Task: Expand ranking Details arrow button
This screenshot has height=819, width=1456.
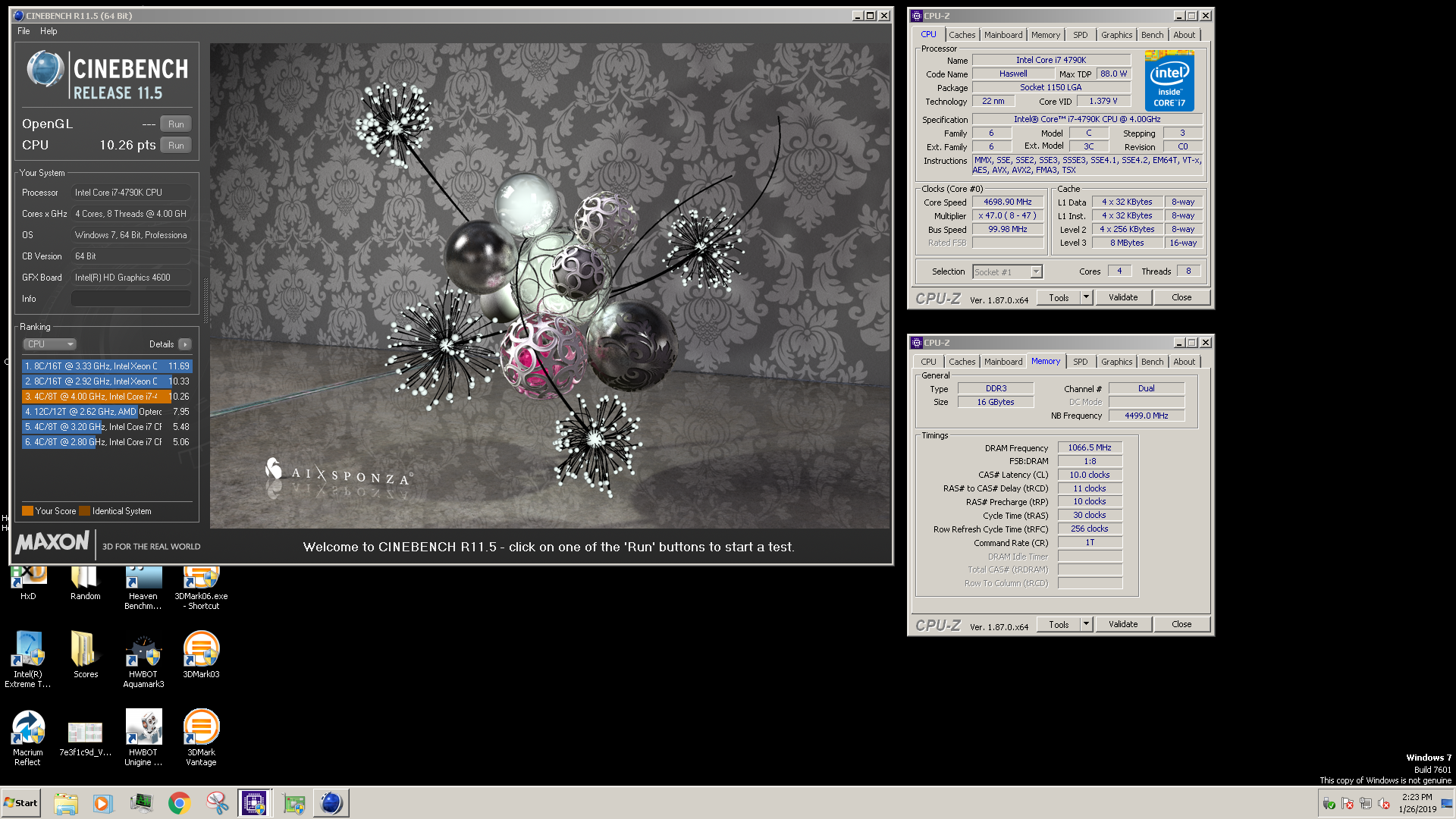Action: [x=185, y=344]
